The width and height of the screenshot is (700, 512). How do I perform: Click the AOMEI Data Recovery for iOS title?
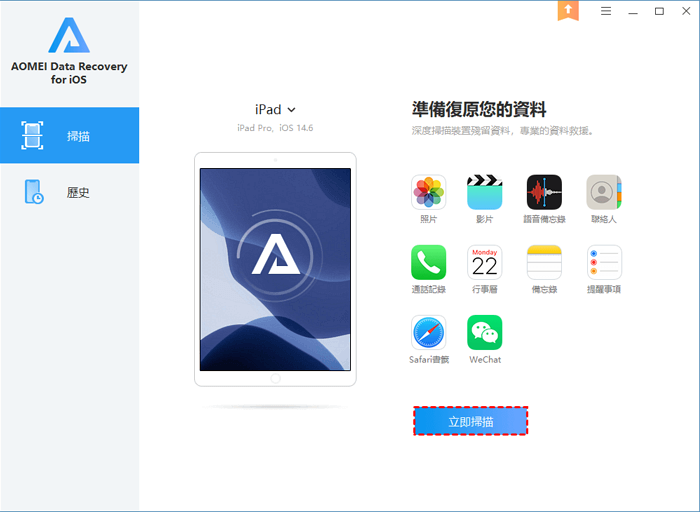tap(69, 73)
